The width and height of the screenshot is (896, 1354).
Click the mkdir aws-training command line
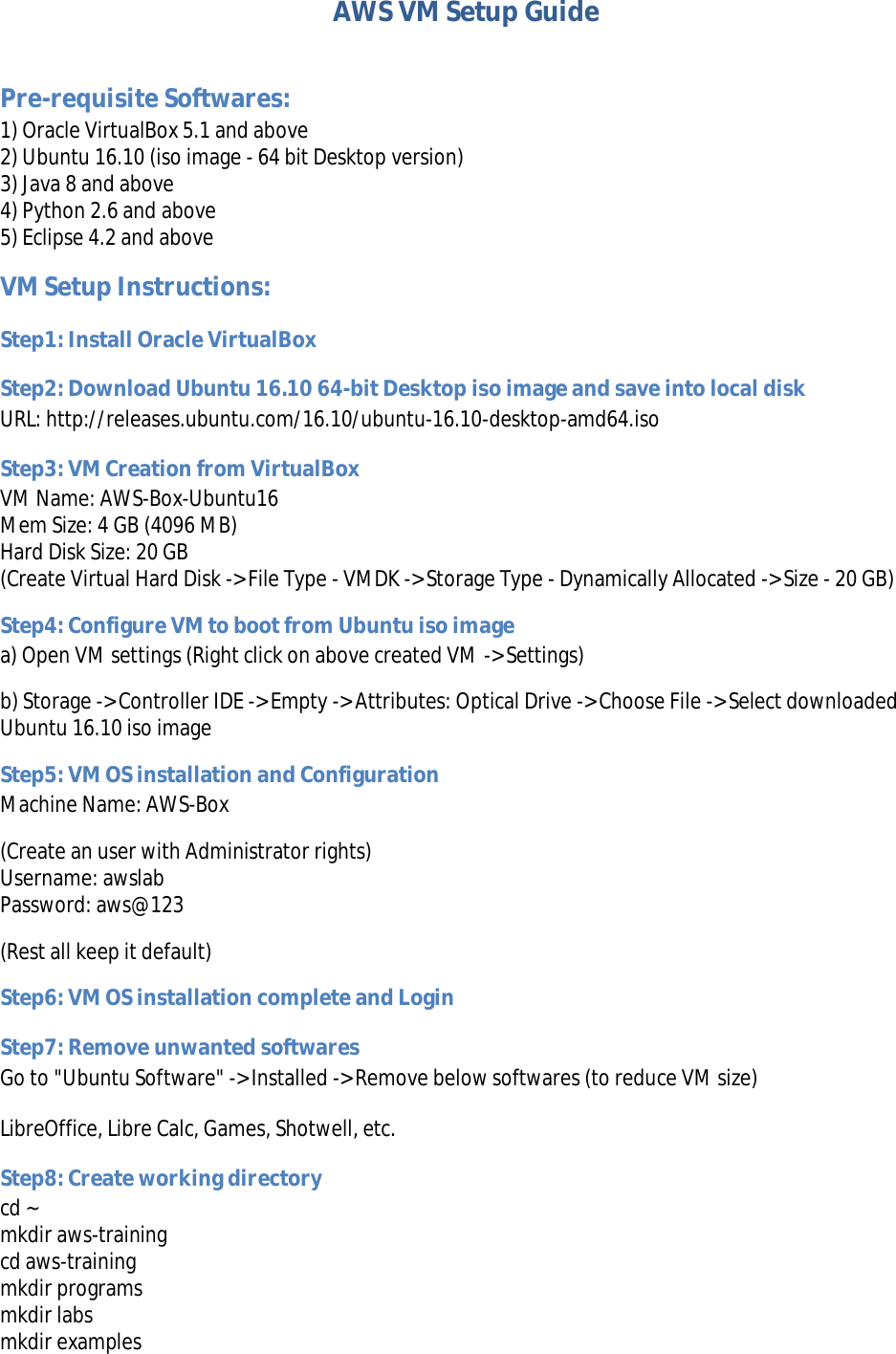84,1234
